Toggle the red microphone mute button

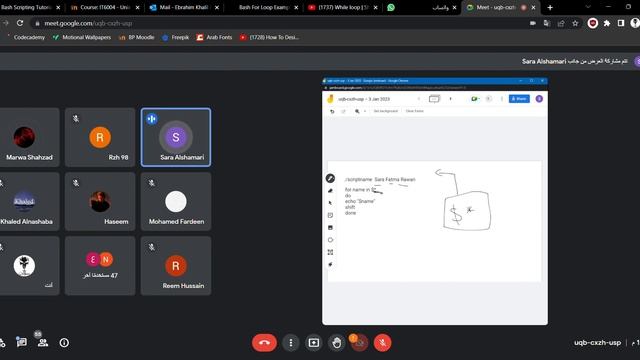pyautogui.click(x=382, y=343)
